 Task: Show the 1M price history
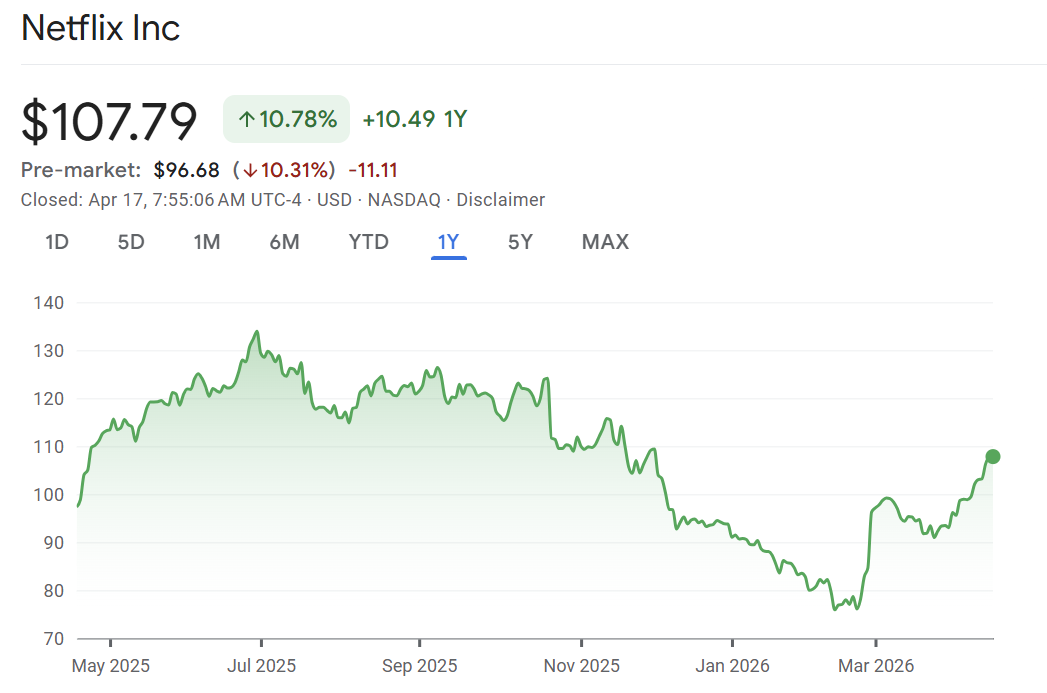207,242
